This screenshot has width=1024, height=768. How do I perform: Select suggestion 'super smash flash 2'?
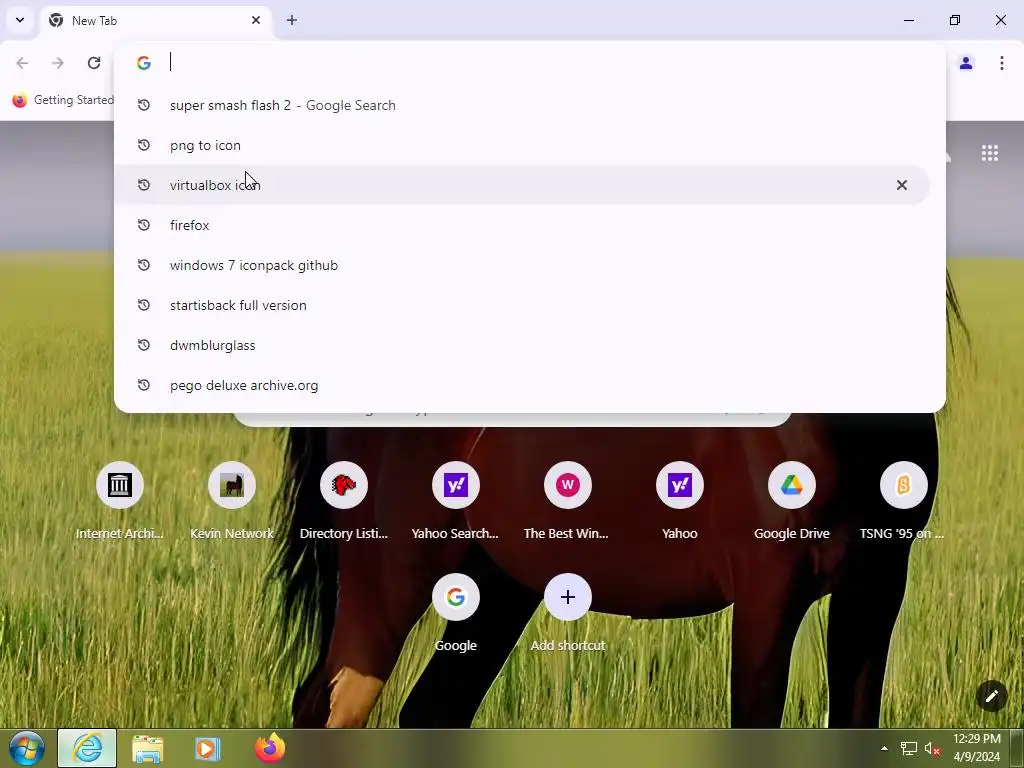click(522, 105)
